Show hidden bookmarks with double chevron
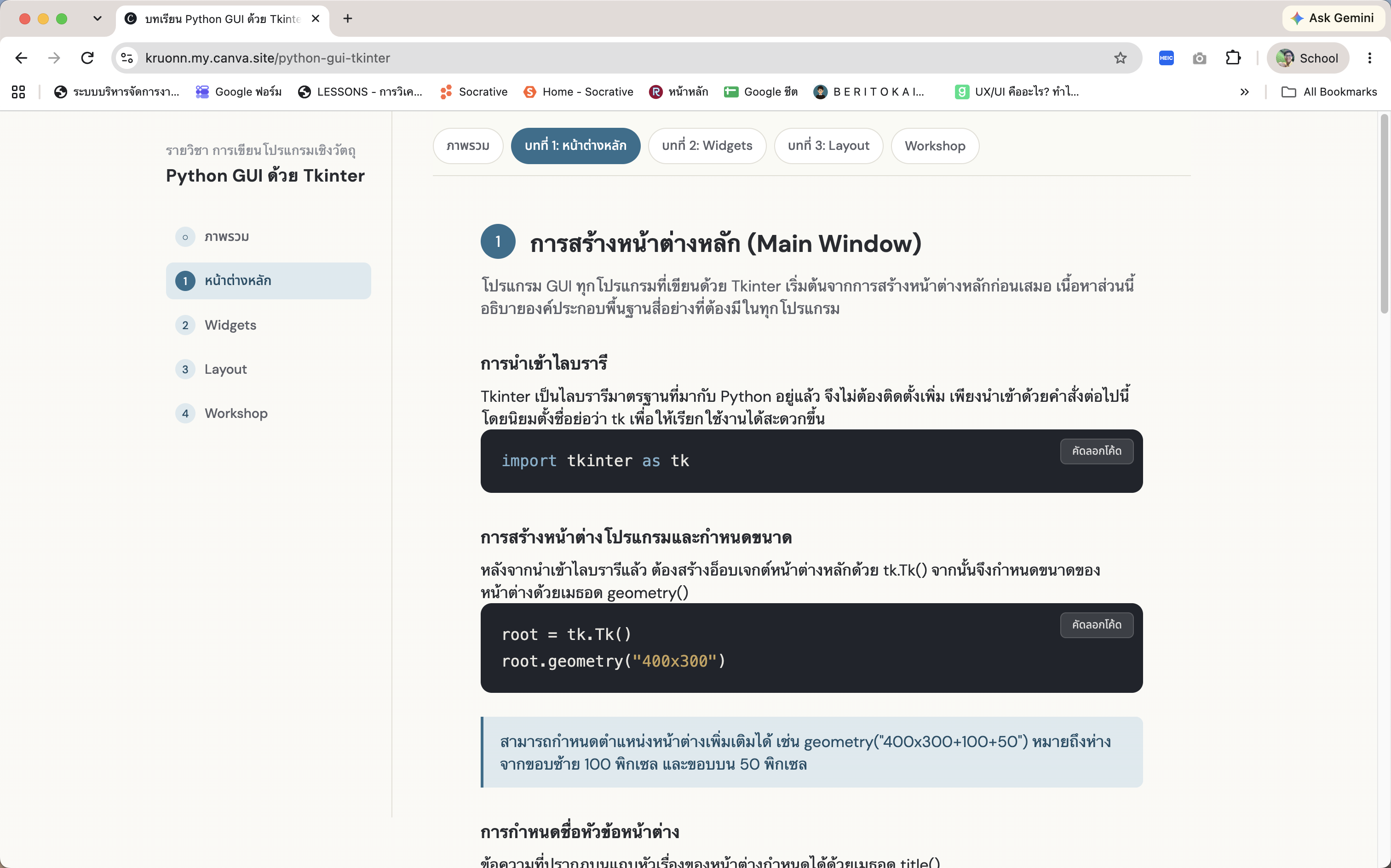Viewport: 1391px width, 868px height. pyautogui.click(x=1245, y=92)
